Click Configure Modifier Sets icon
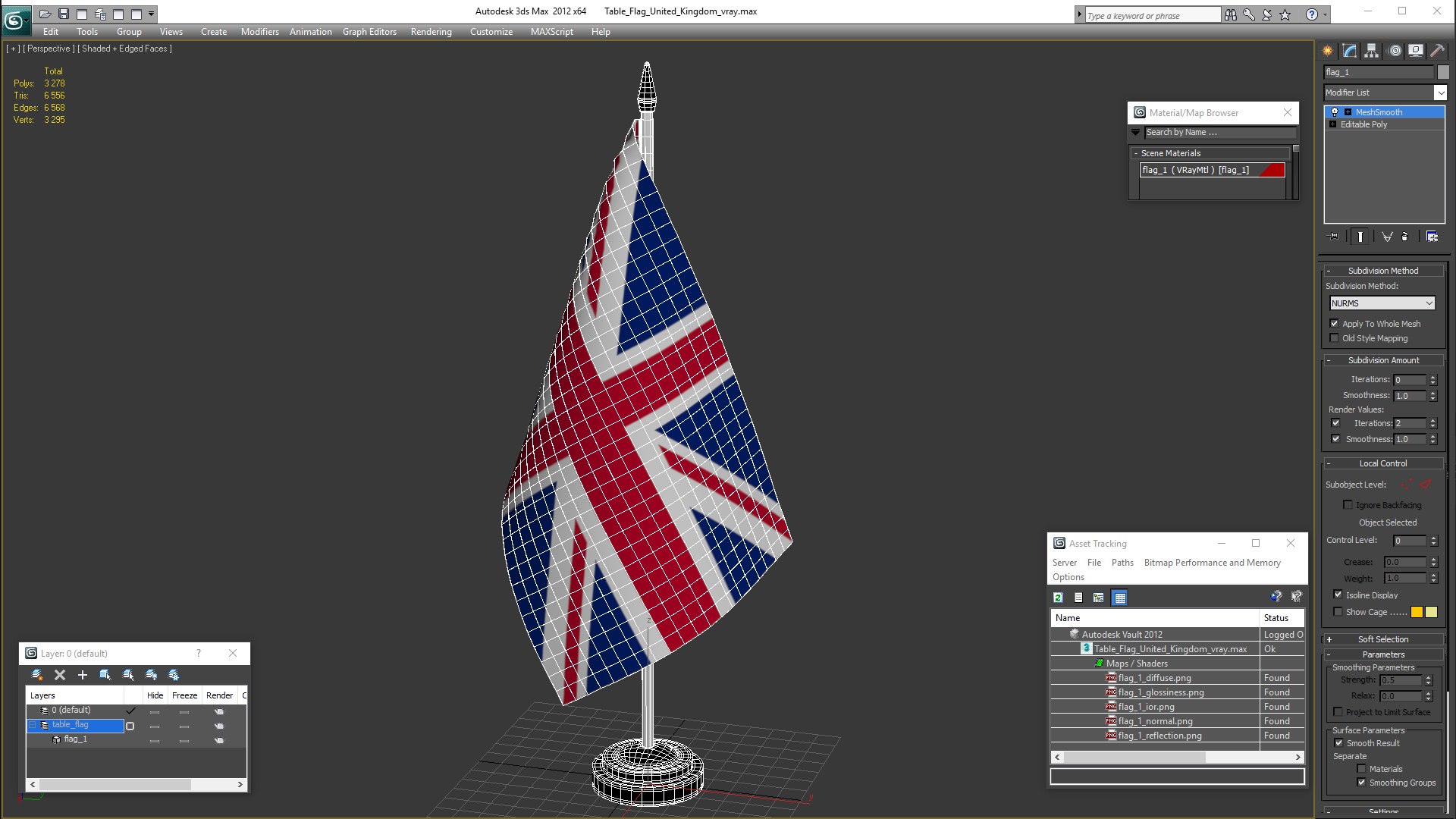Image resolution: width=1456 pixels, height=819 pixels. point(1432,237)
